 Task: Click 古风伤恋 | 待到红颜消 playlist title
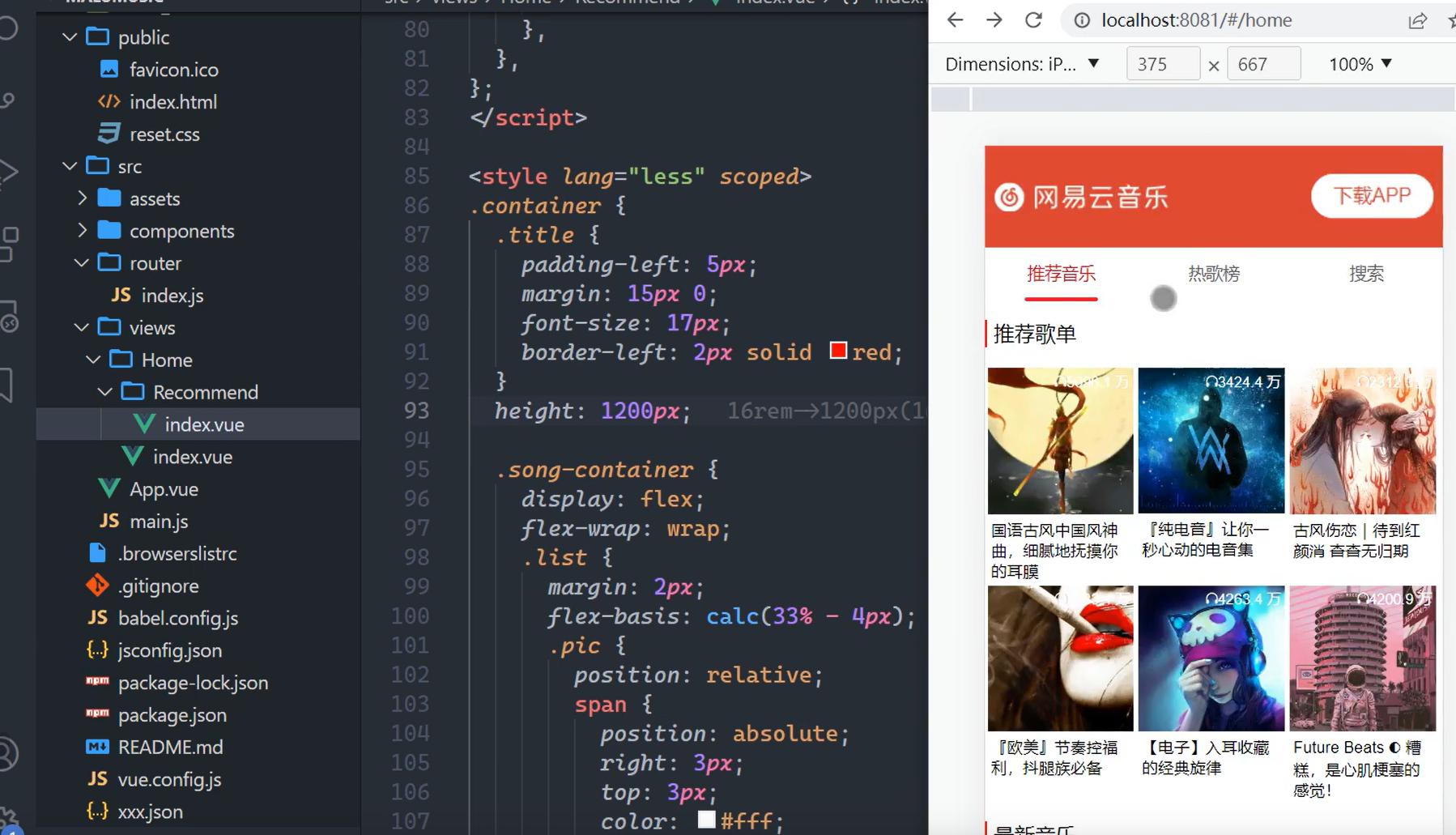click(1356, 541)
